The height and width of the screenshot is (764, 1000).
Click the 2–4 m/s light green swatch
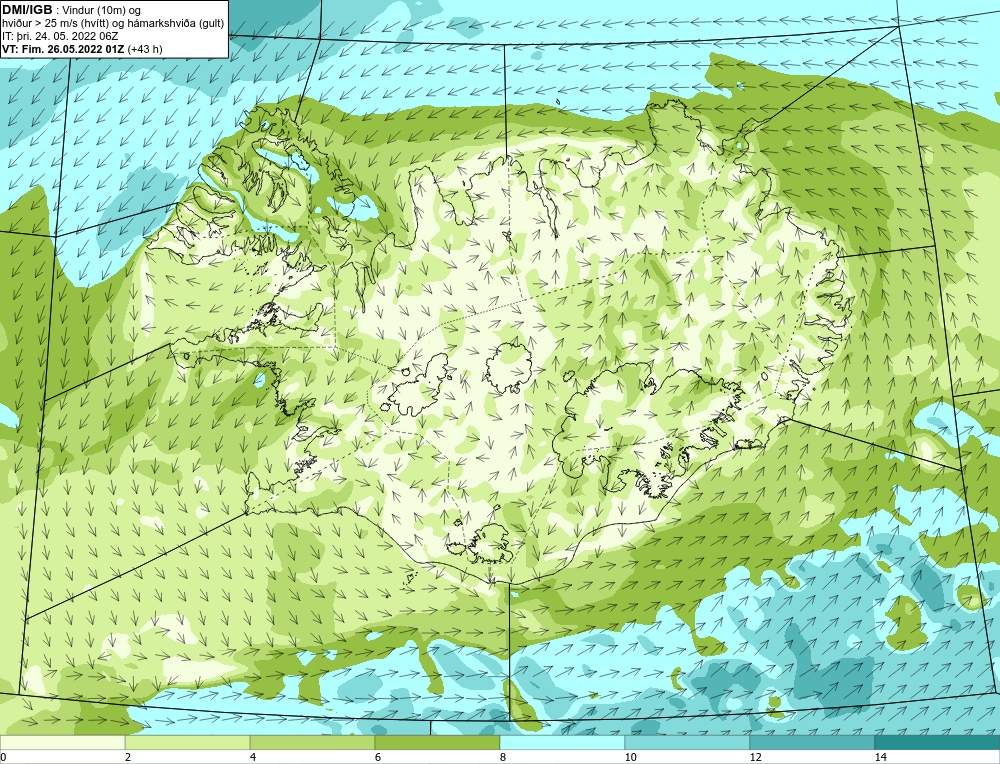point(188,742)
